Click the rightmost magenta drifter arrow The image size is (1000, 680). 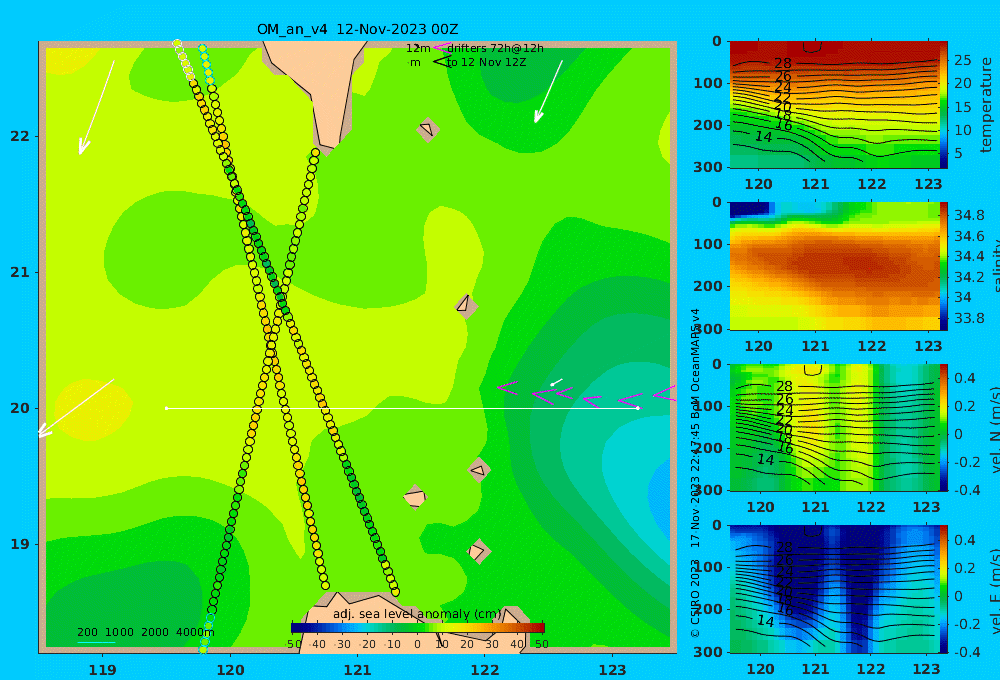pyautogui.click(x=665, y=394)
